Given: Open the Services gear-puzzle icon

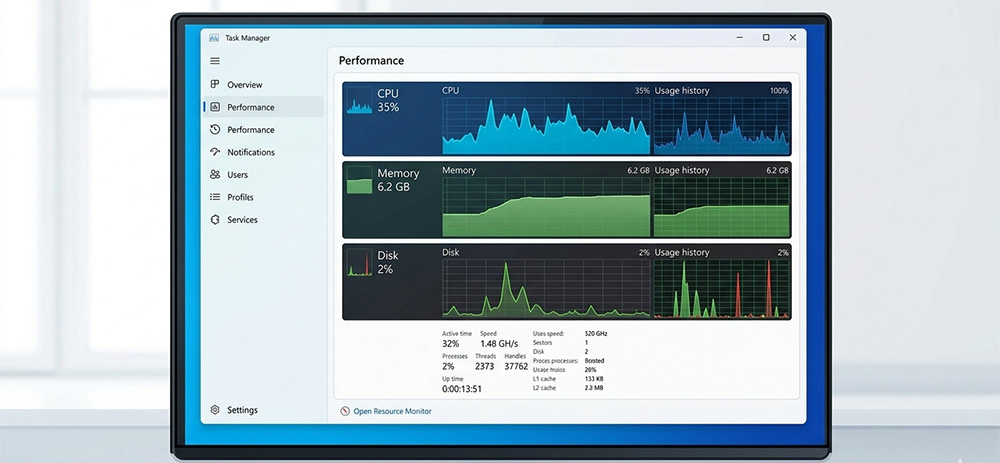Looking at the screenshot, I should (x=215, y=219).
